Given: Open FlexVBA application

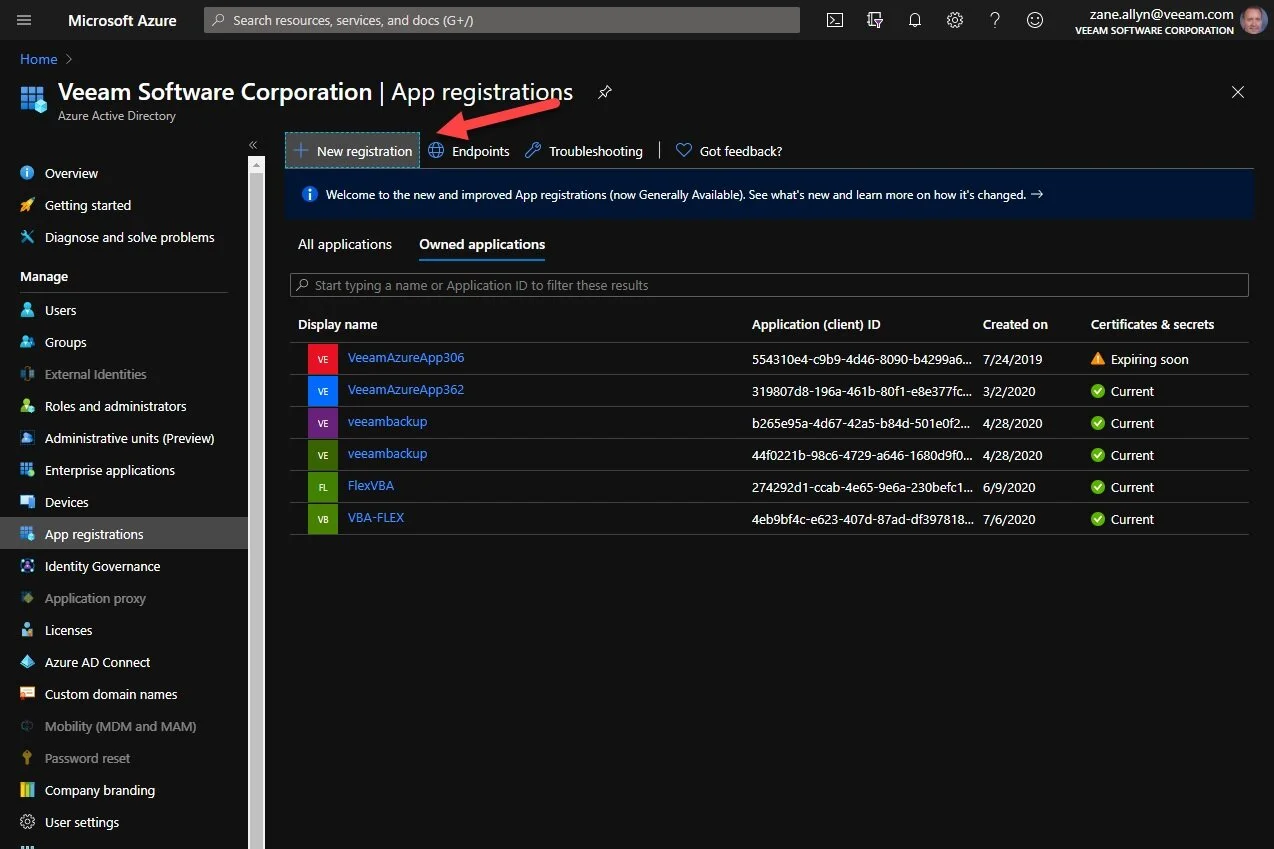Looking at the screenshot, I should tap(371, 486).
